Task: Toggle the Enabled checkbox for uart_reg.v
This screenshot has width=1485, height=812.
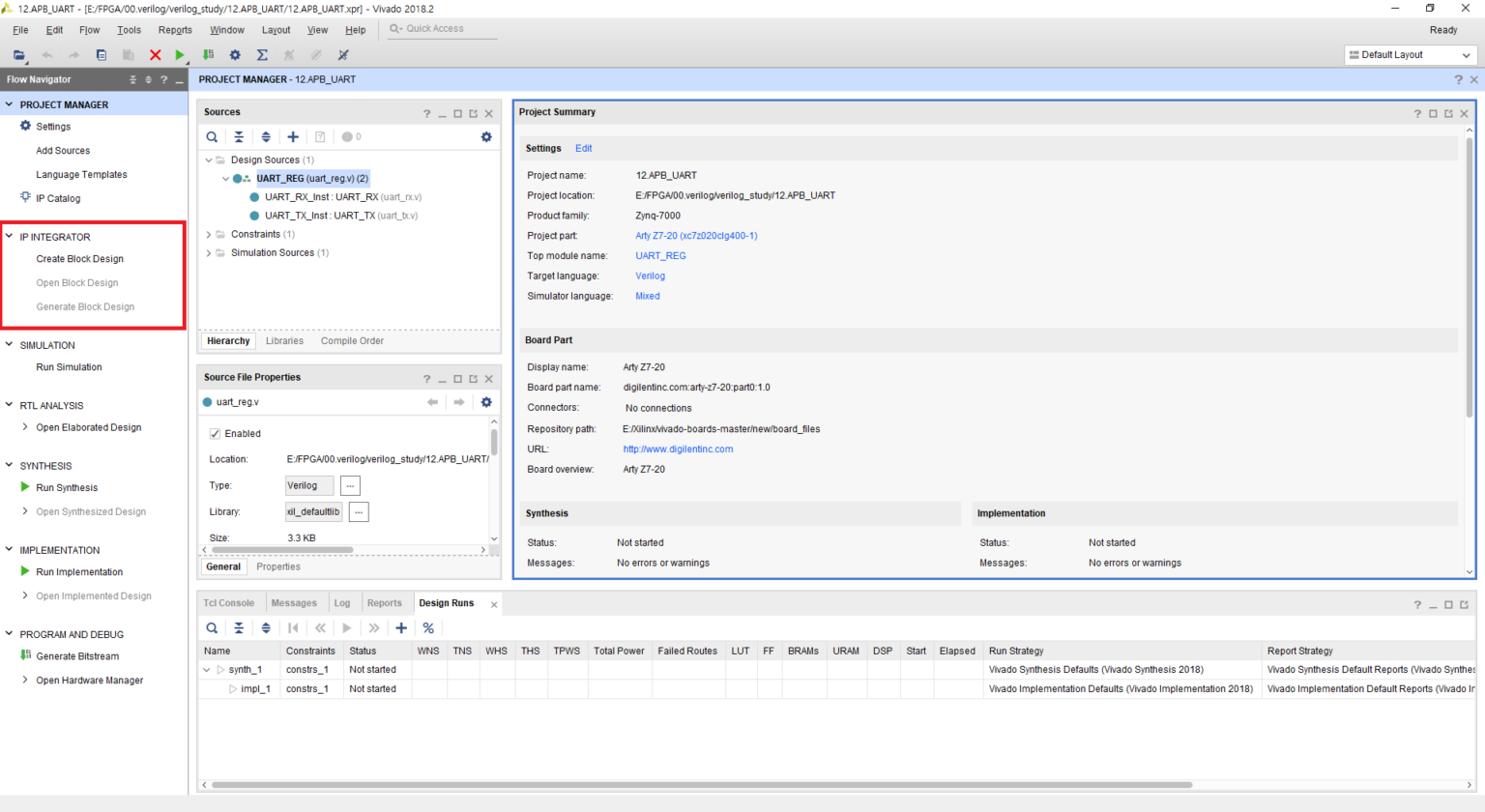Action: (x=215, y=434)
